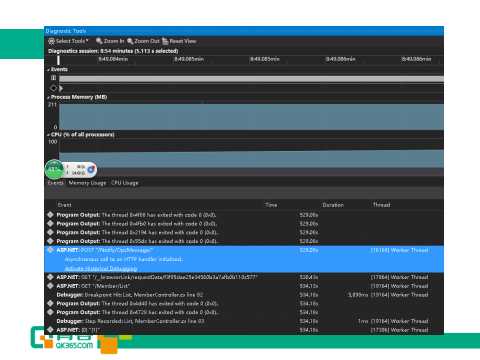Switch to the Memory Usage tab

coord(87,183)
